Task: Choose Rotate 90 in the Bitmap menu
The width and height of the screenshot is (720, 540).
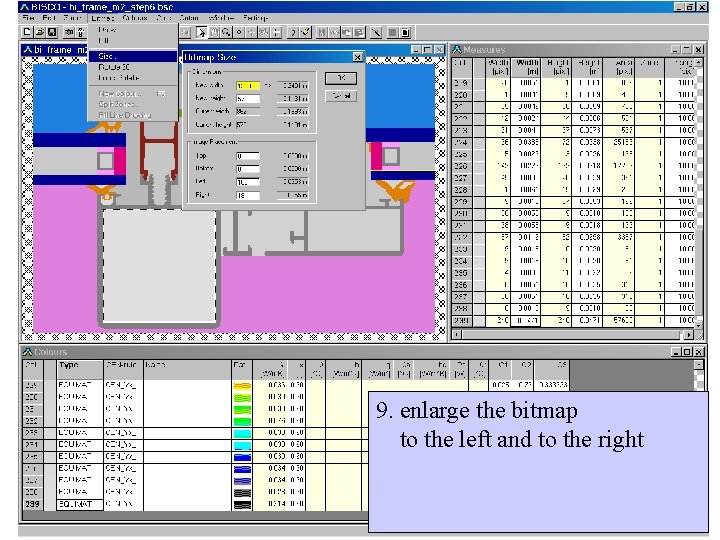Action: point(132,67)
